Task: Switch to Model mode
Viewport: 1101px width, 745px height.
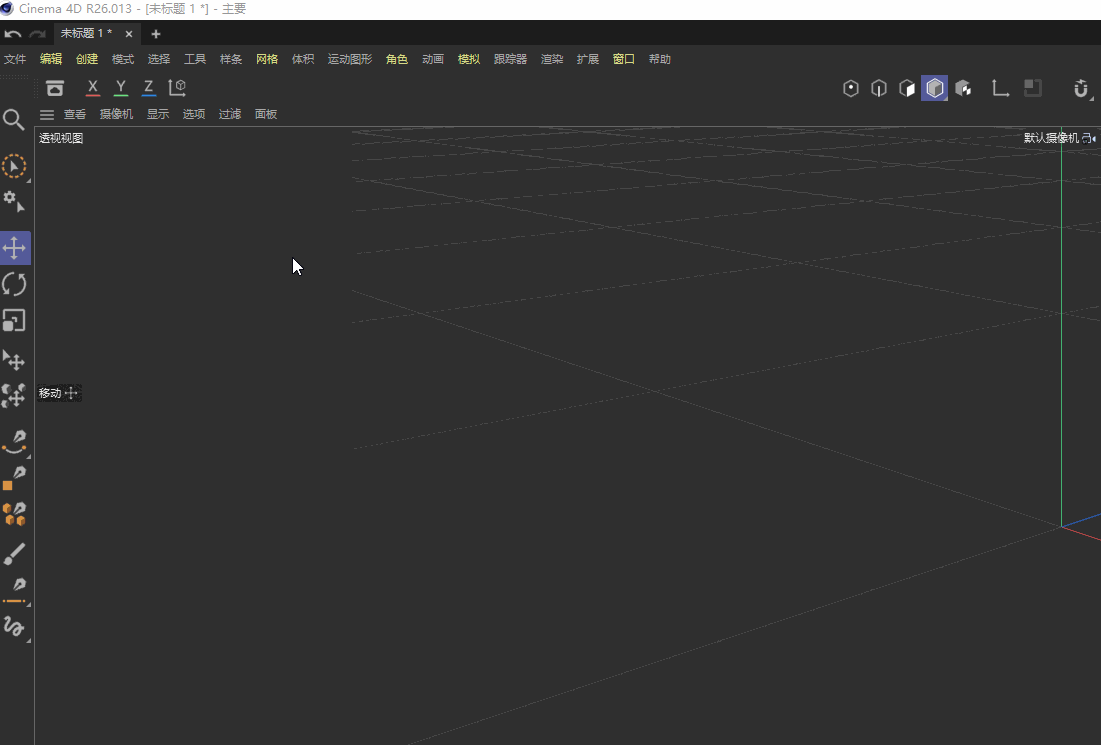Action: [x=935, y=88]
